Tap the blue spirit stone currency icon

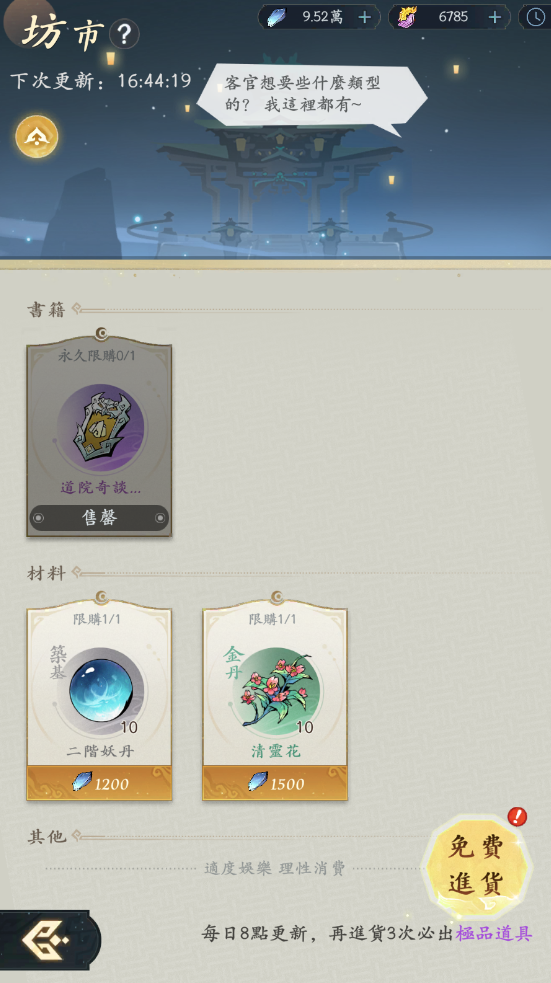[276, 18]
